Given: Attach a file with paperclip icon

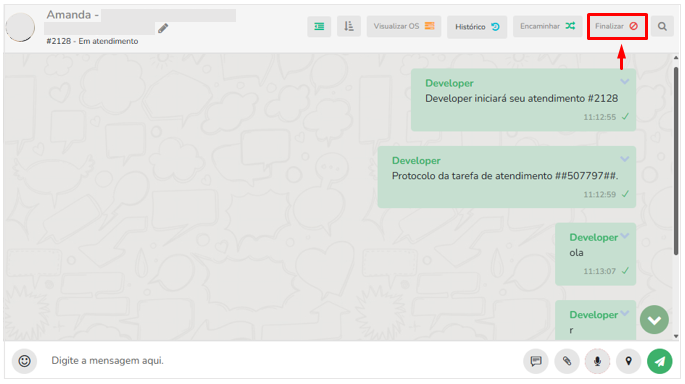Looking at the screenshot, I should [567, 361].
